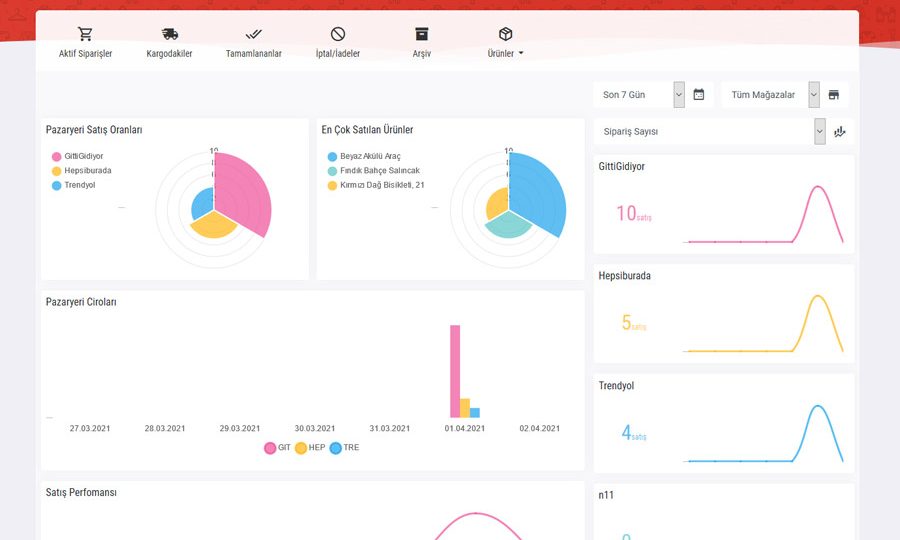This screenshot has height=540, width=900.
Task: Select the Aktif Siparişler menu label
Action: 85,53
